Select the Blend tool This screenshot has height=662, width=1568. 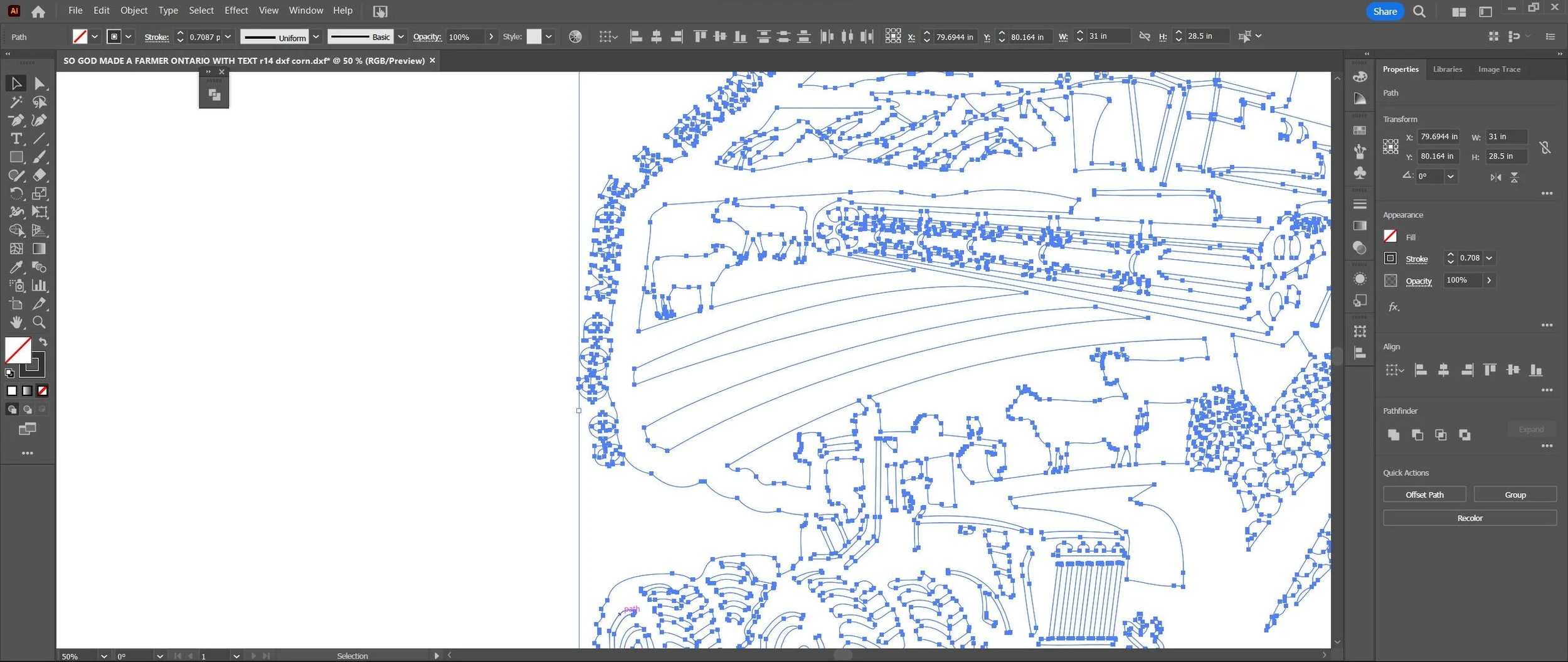point(40,267)
